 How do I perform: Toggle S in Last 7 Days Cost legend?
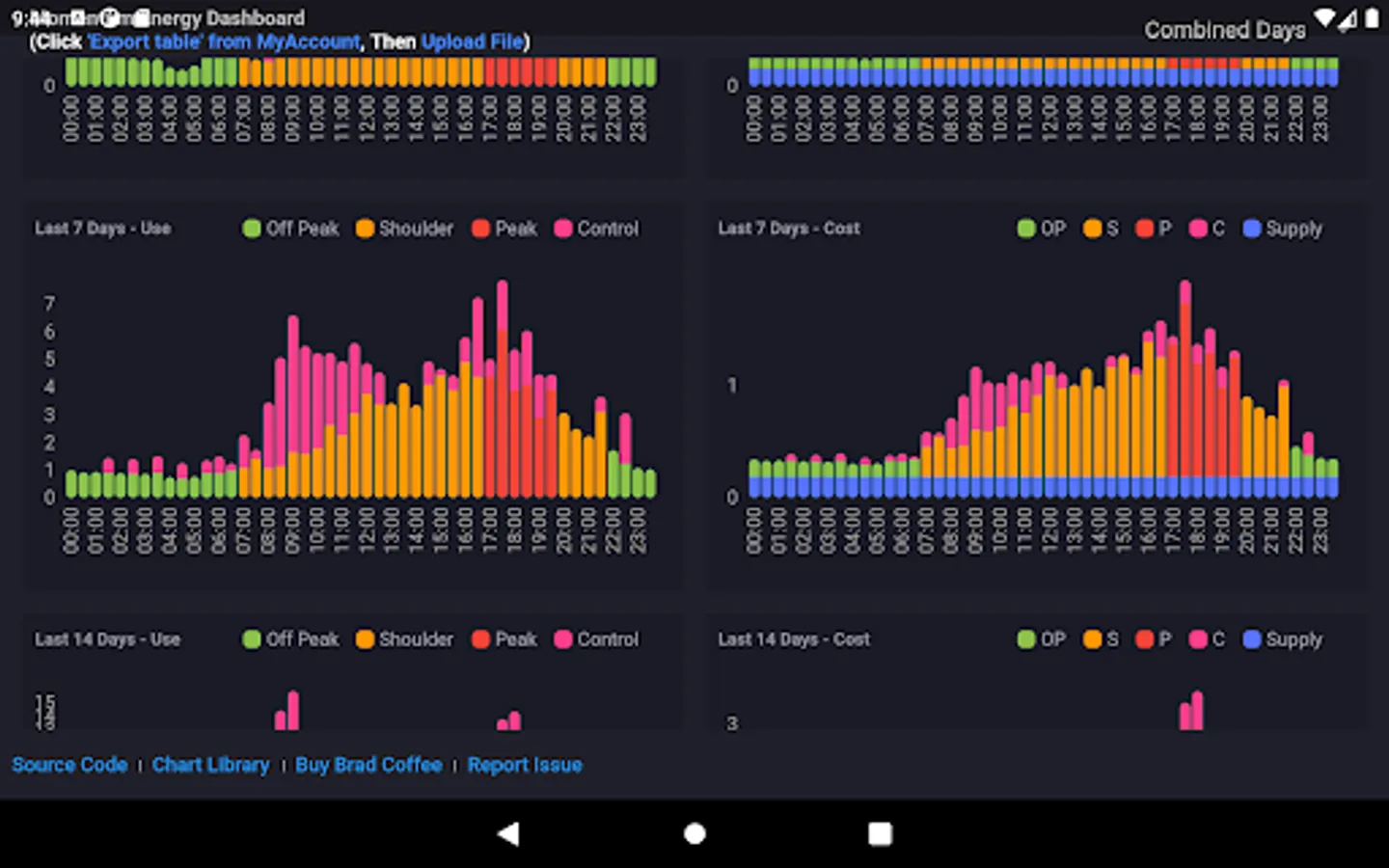pos(1101,229)
